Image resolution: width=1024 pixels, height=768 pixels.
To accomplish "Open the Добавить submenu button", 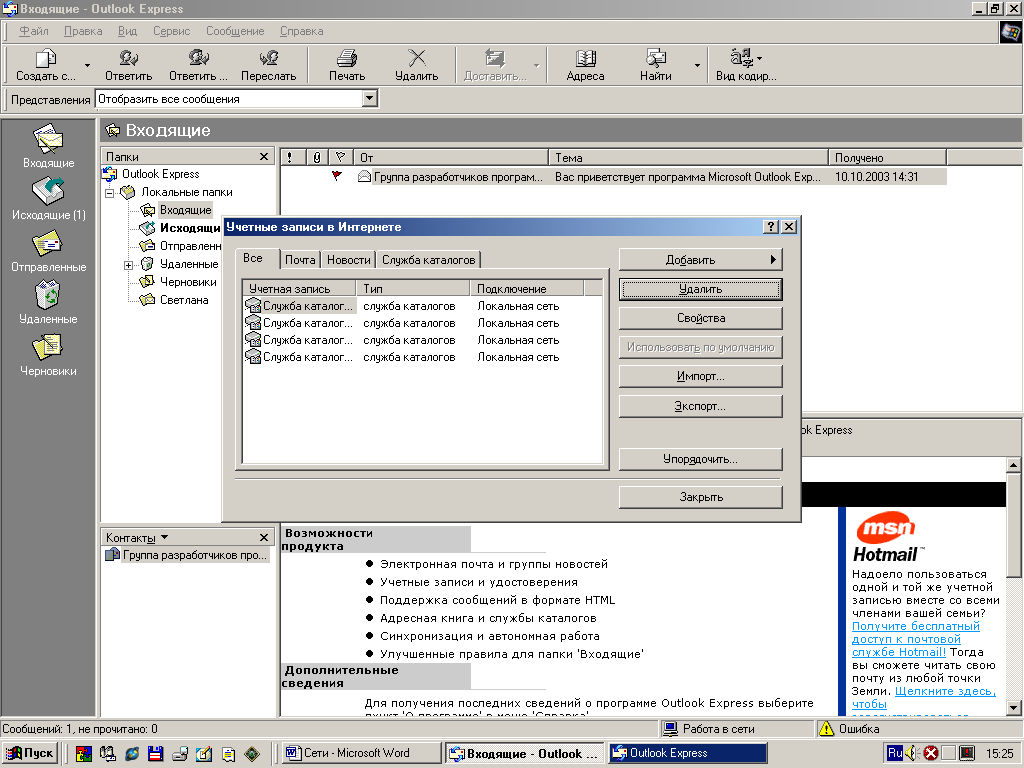I will pos(700,260).
